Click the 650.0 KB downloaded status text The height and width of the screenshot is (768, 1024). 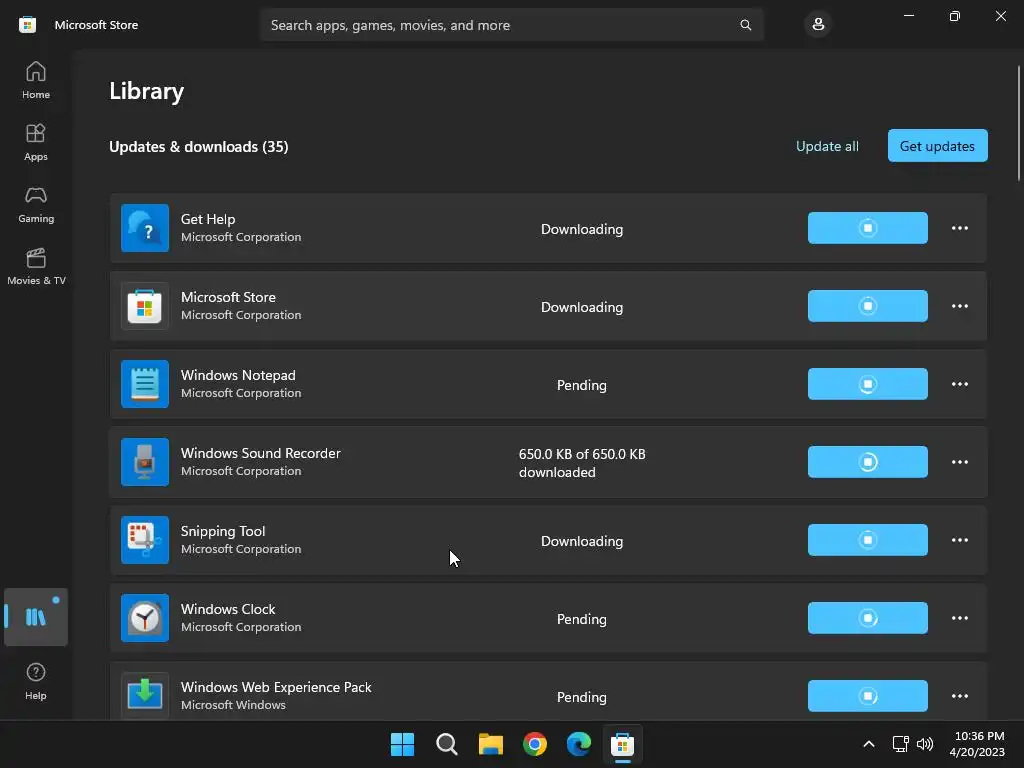[x=582, y=463]
